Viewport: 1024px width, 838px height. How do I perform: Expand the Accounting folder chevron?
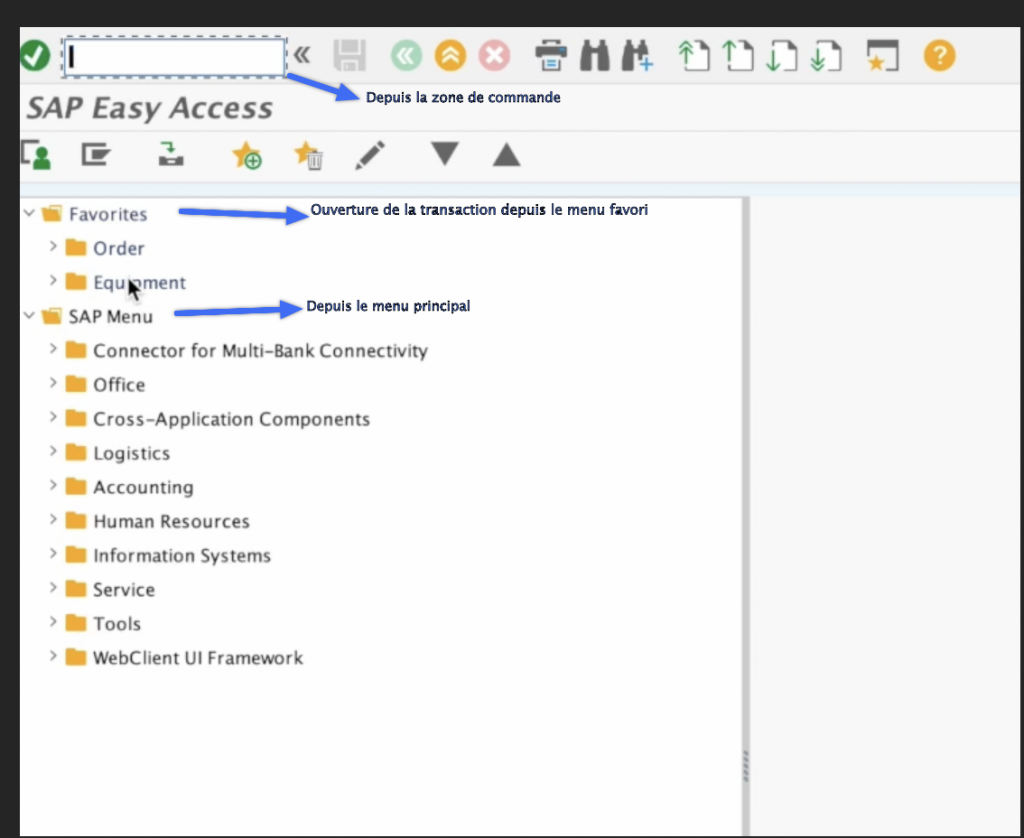pyautogui.click(x=54, y=486)
